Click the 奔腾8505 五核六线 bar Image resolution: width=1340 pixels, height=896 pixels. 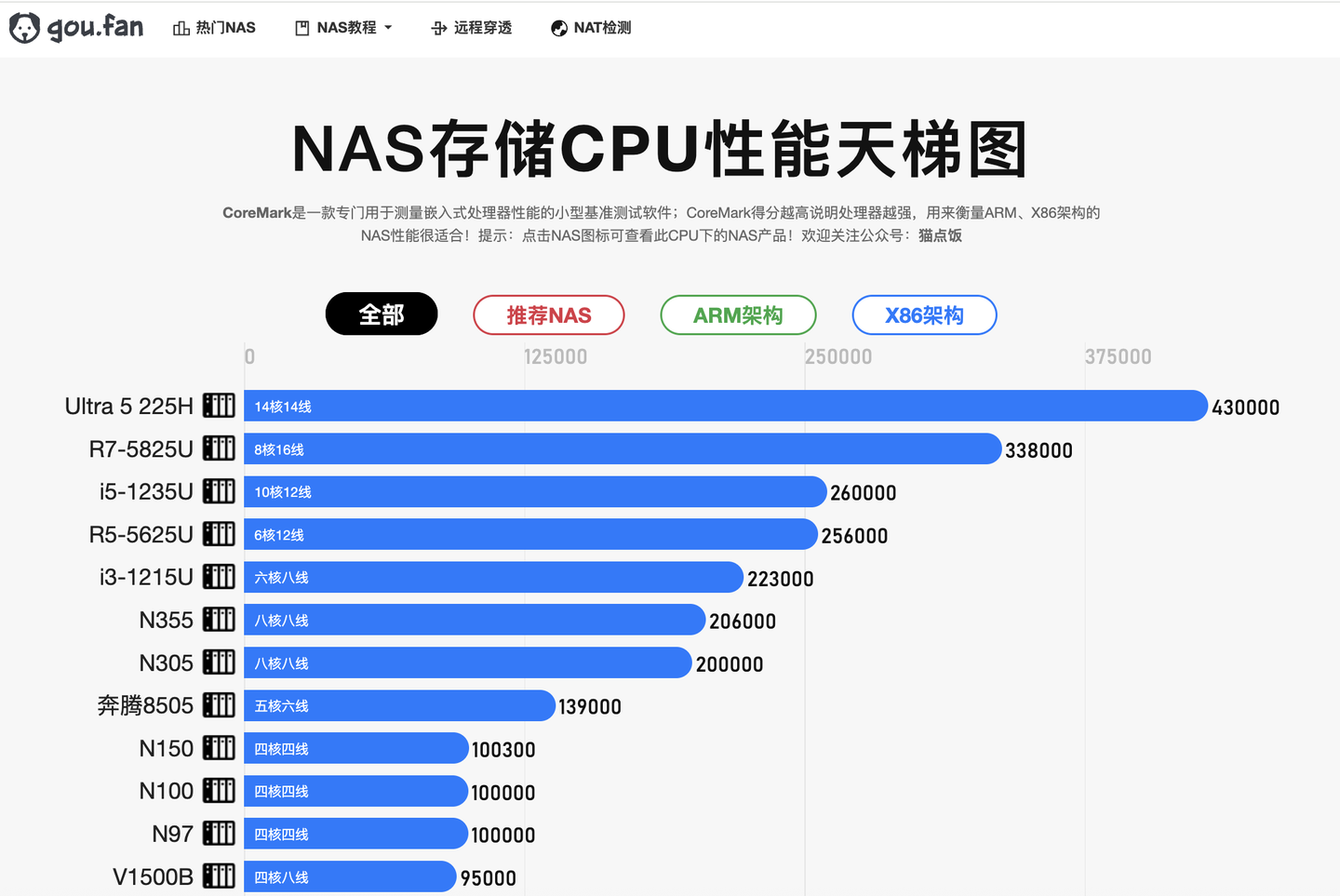click(399, 705)
